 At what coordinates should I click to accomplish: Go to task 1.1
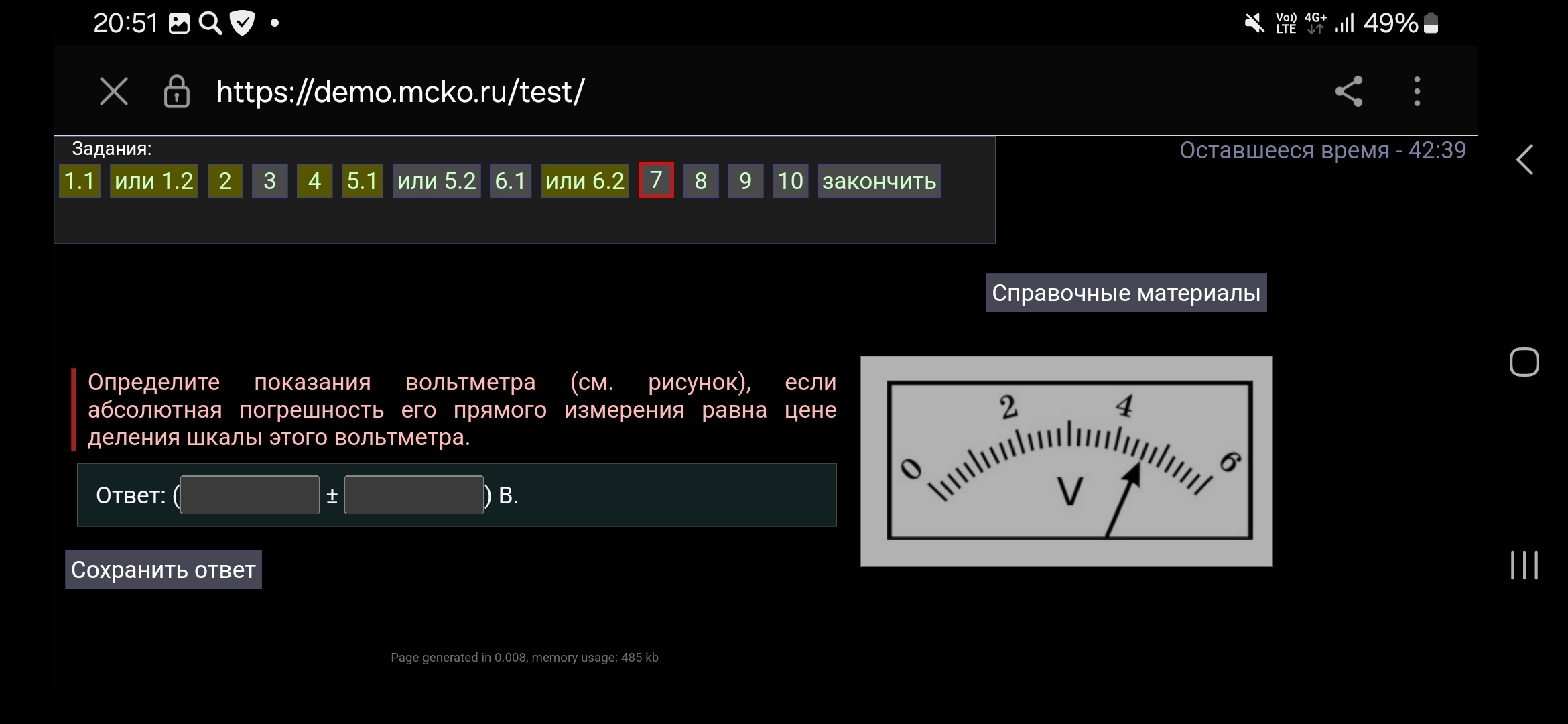[80, 181]
